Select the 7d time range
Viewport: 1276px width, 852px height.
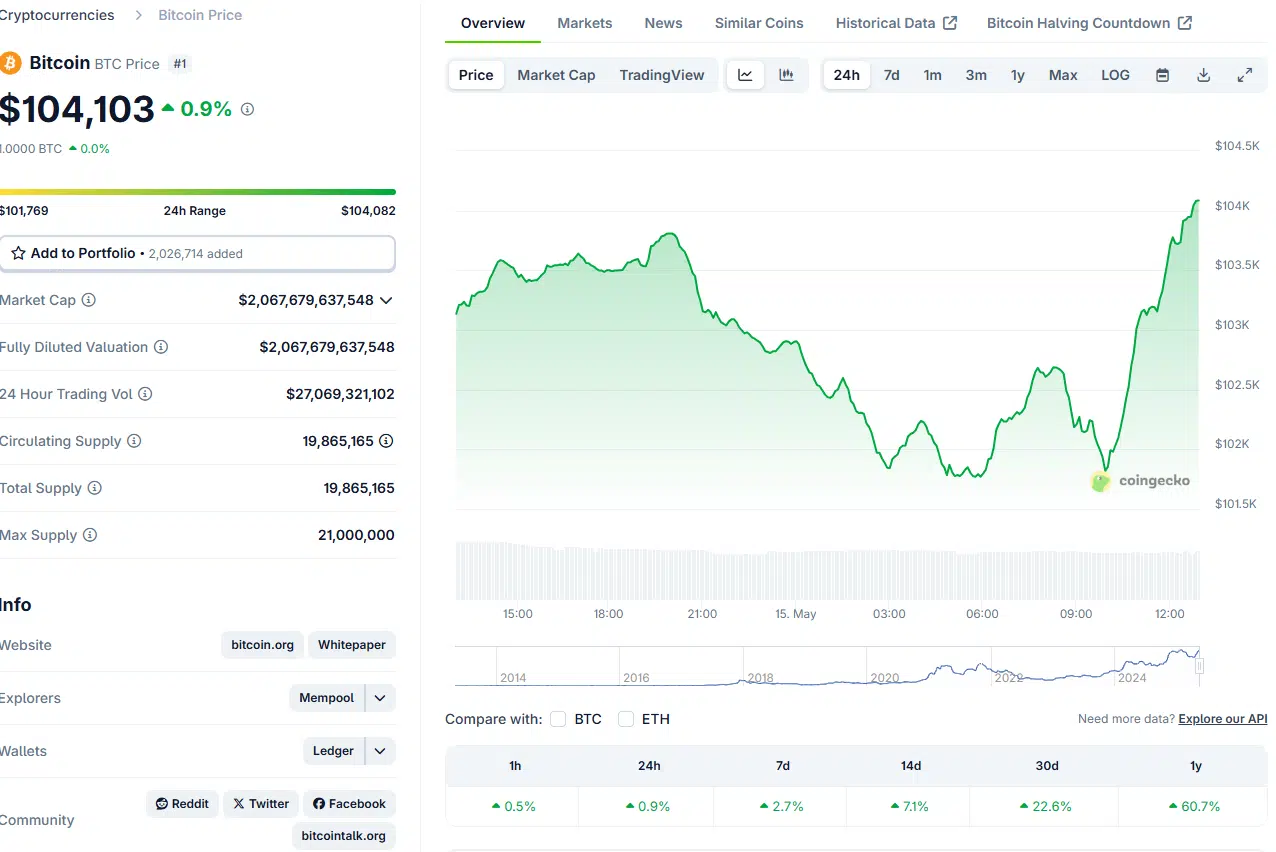tap(891, 75)
